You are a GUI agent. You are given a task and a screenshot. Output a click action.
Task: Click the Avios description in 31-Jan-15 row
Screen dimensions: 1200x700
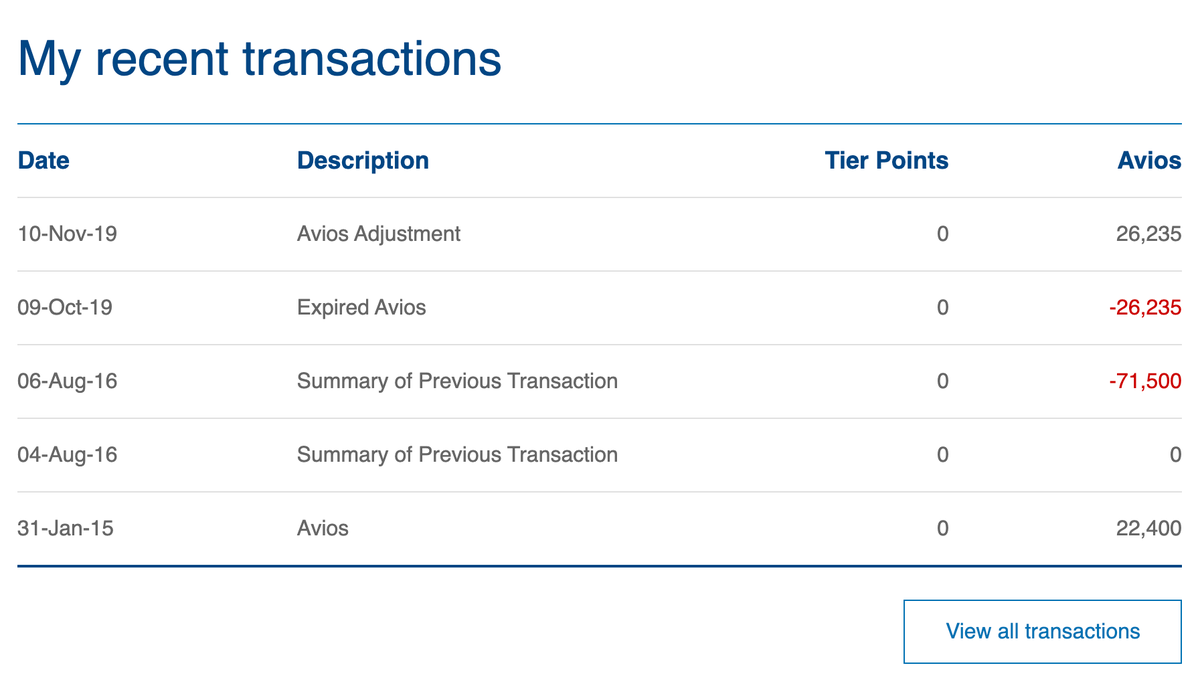323,528
